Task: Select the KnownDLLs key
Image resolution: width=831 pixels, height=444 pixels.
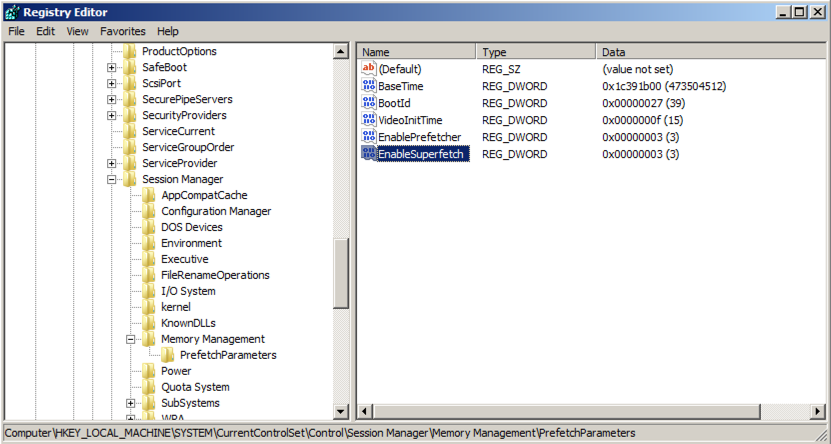Action: [188, 323]
